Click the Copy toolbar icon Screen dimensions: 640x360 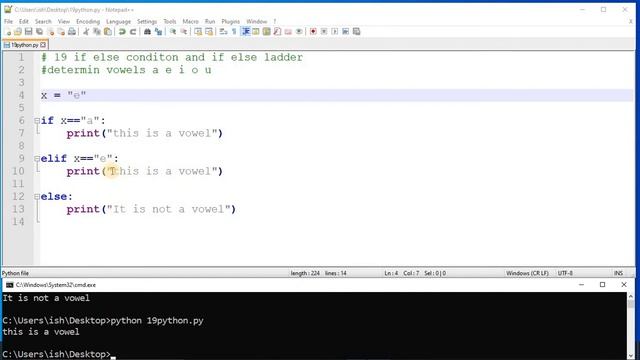coord(97,32)
